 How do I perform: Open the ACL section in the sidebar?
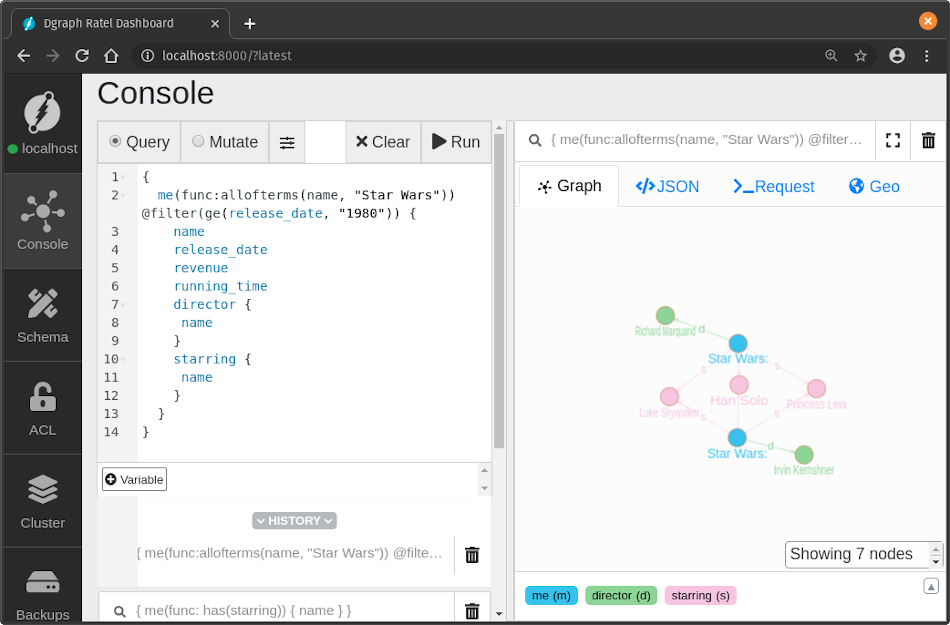tap(42, 408)
